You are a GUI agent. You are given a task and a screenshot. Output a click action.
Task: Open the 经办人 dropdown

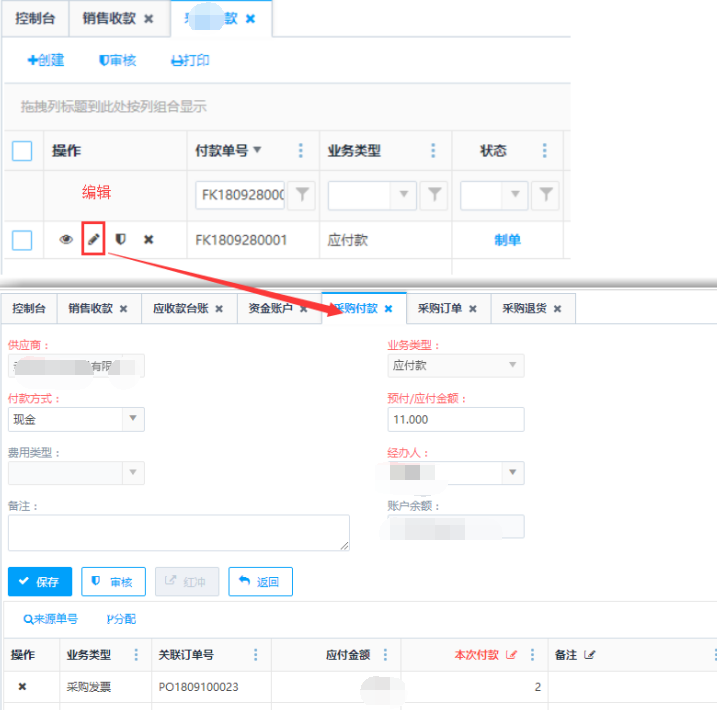(x=513, y=473)
